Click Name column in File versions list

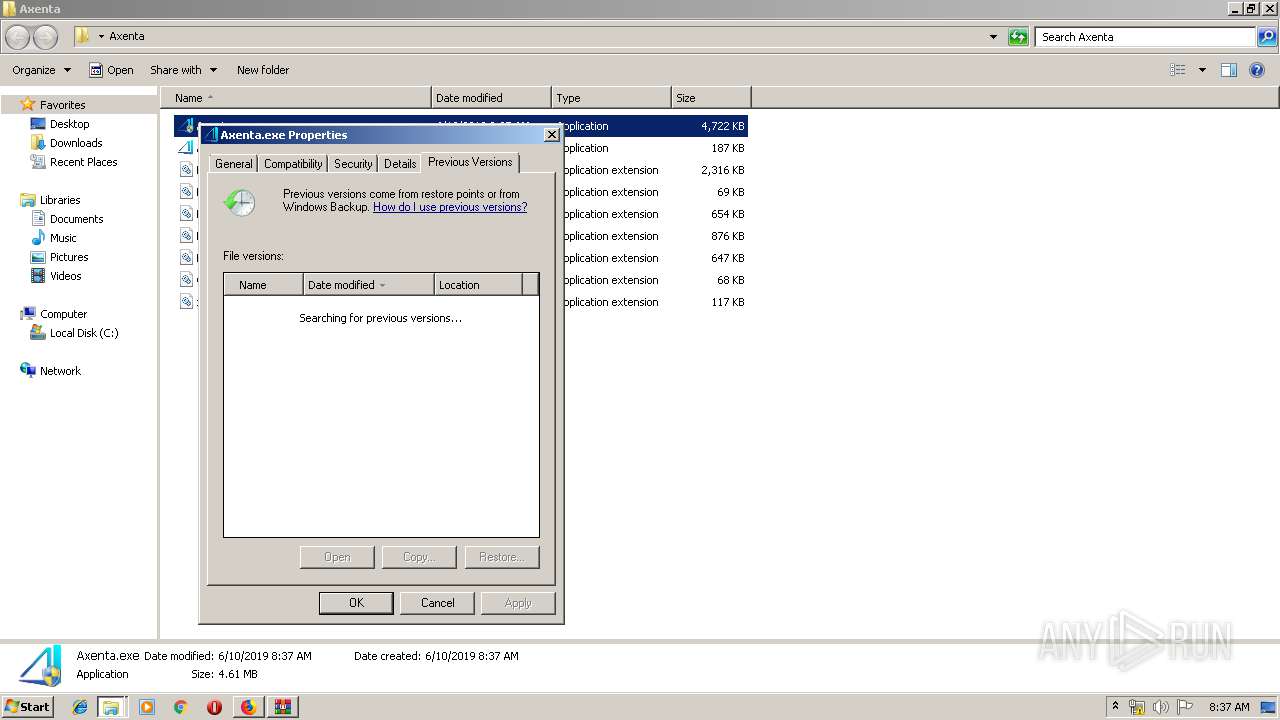click(x=263, y=285)
